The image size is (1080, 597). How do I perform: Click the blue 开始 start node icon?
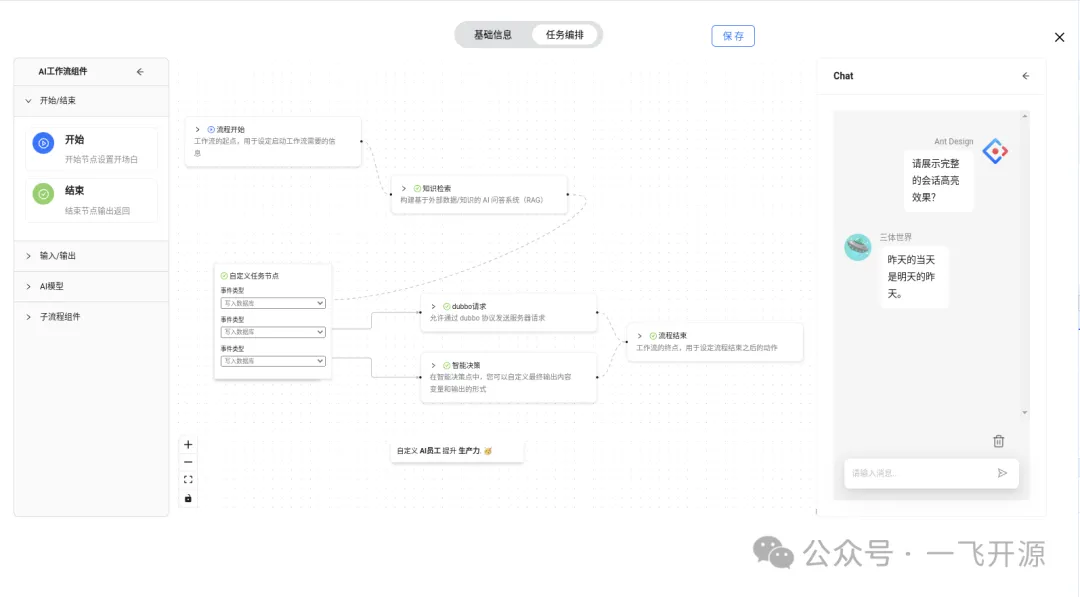point(43,144)
